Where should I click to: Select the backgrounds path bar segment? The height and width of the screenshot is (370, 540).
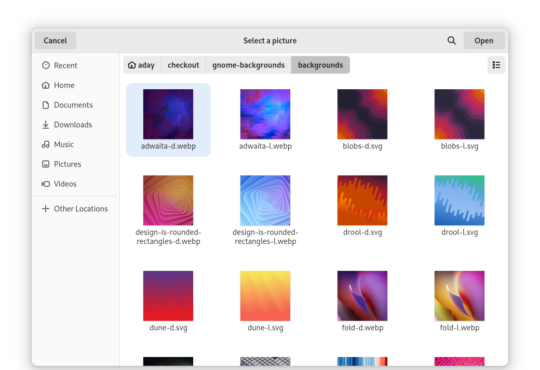(320, 65)
